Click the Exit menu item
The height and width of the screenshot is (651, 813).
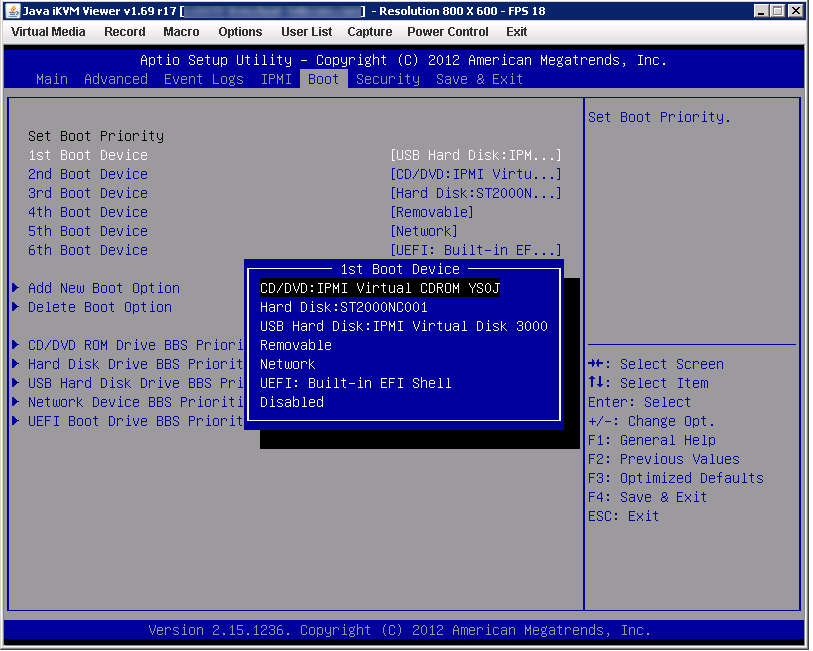coord(516,32)
